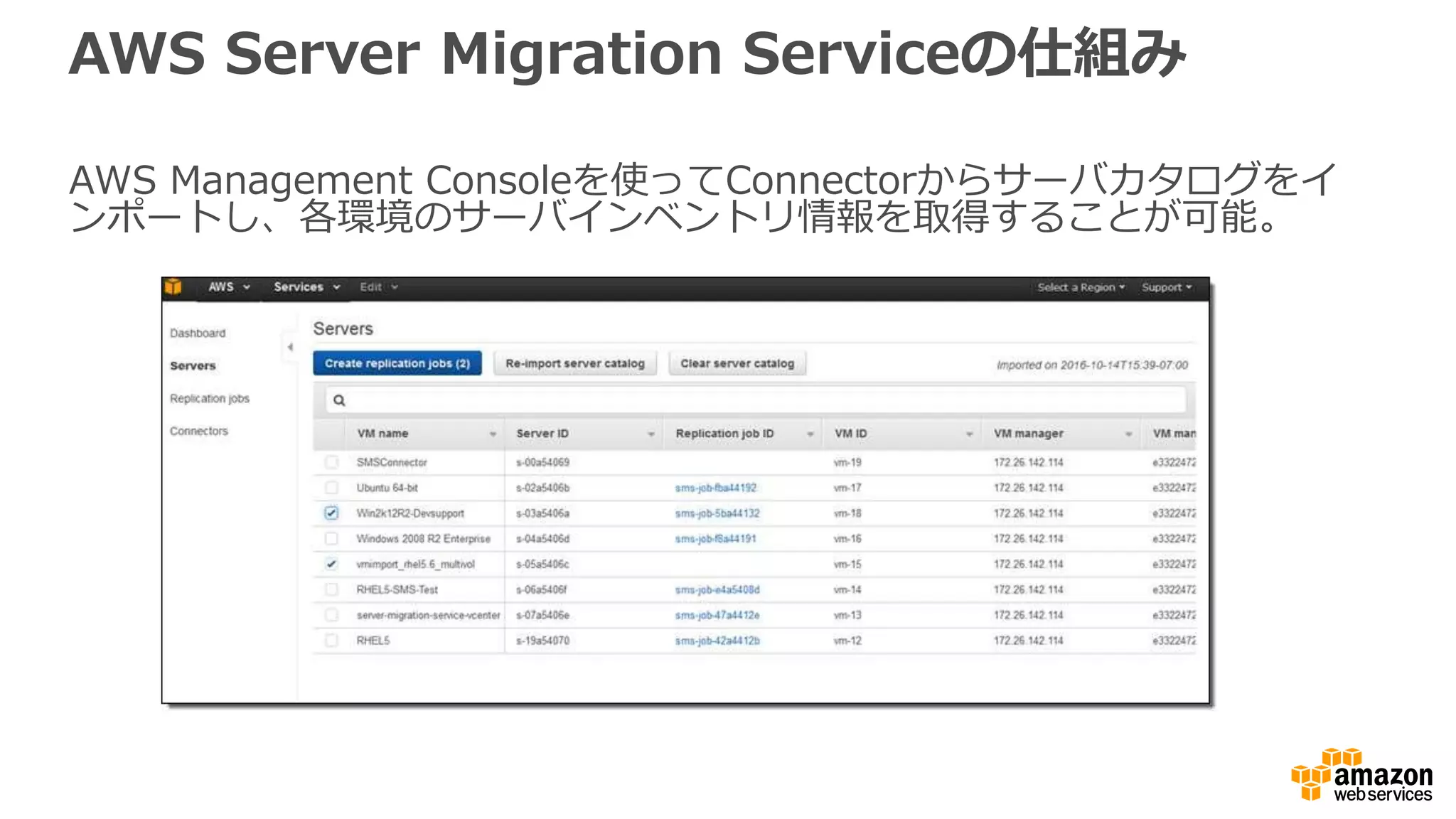Click VM ID vm-12 cell
The image size is (1456, 819).
[x=847, y=641]
